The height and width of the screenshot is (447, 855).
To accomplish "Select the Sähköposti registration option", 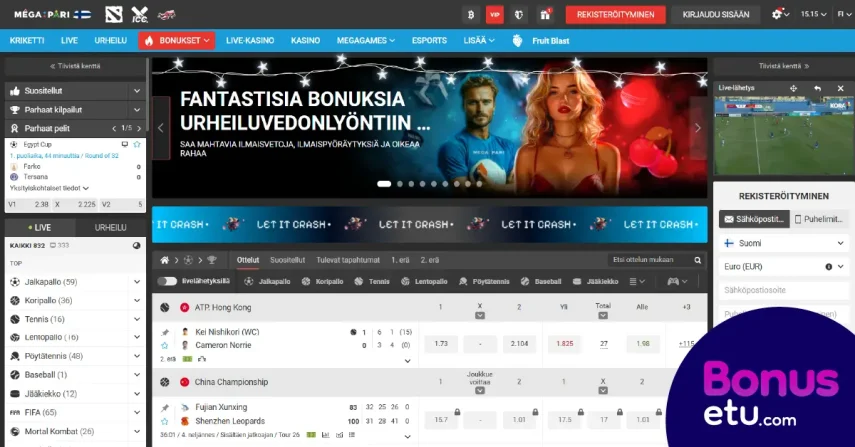I will click(x=754, y=219).
